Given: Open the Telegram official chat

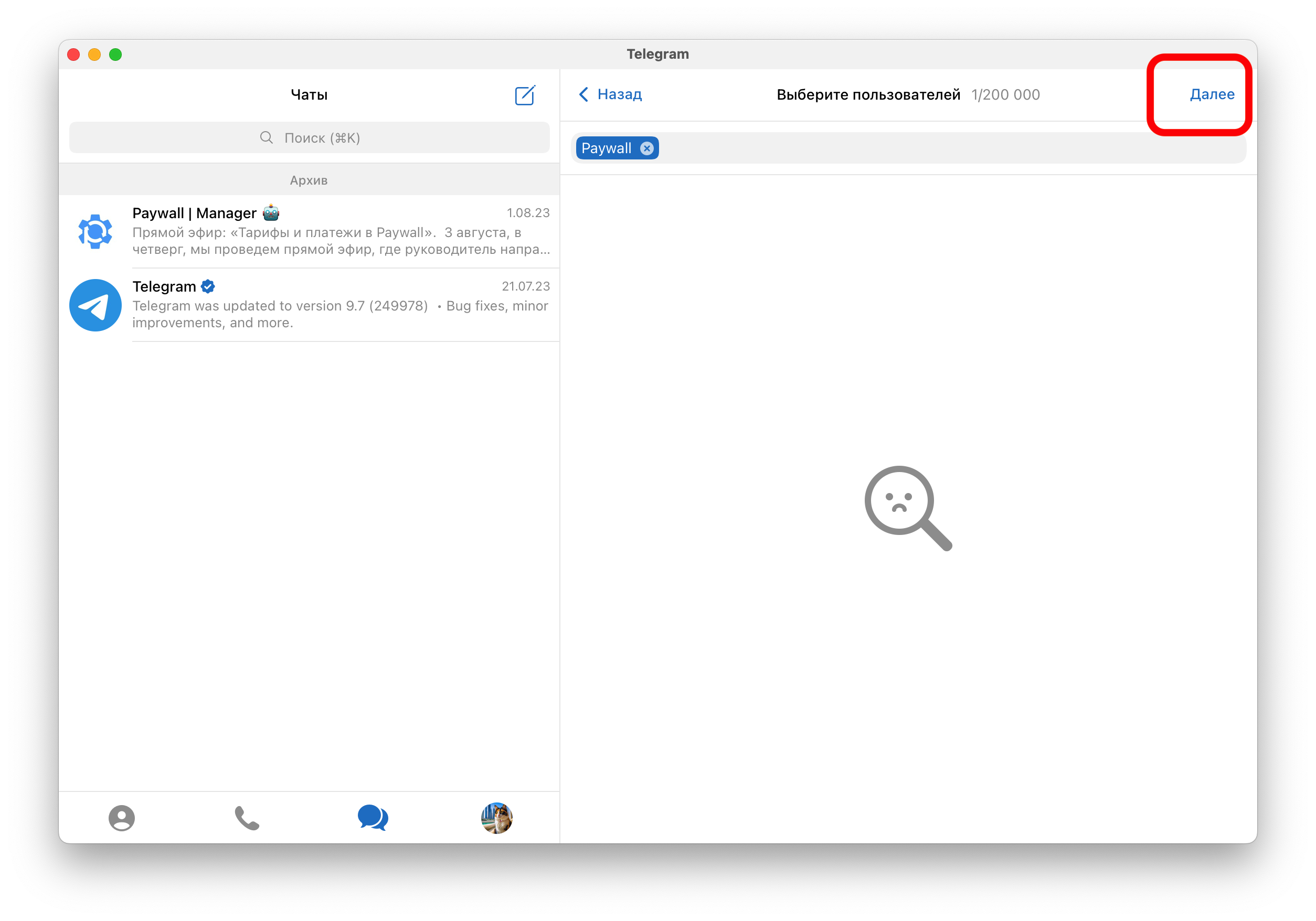Looking at the screenshot, I should [341, 305].
